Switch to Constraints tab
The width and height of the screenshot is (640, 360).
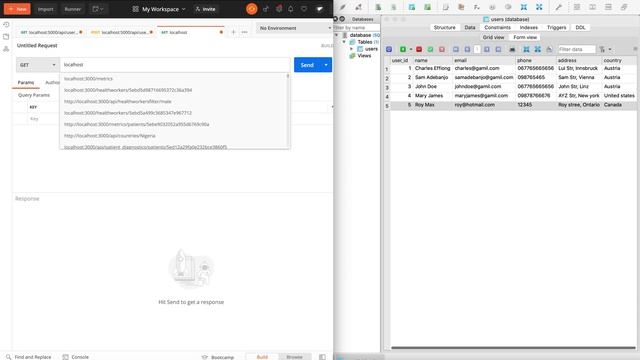tap(497, 27)
